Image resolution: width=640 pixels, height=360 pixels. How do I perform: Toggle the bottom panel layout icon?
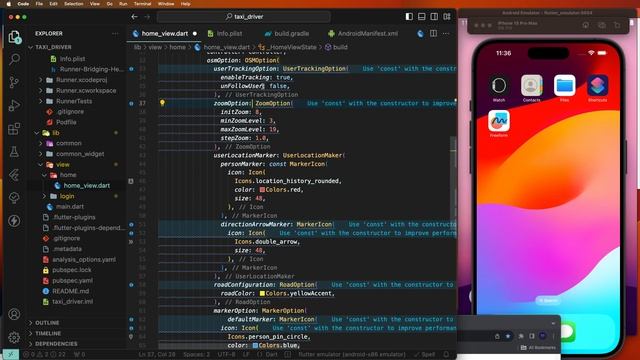point(422,17)
